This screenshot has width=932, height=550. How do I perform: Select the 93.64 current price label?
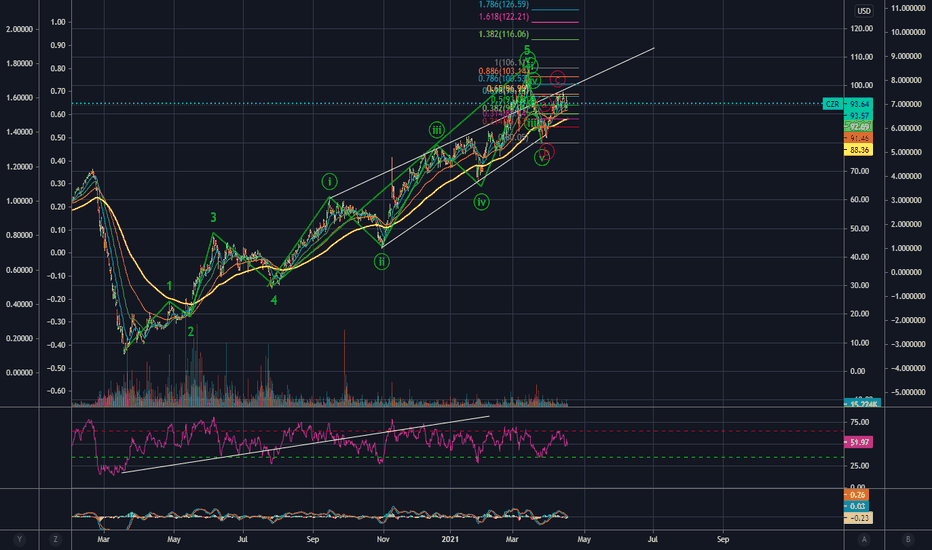[859, 104]
